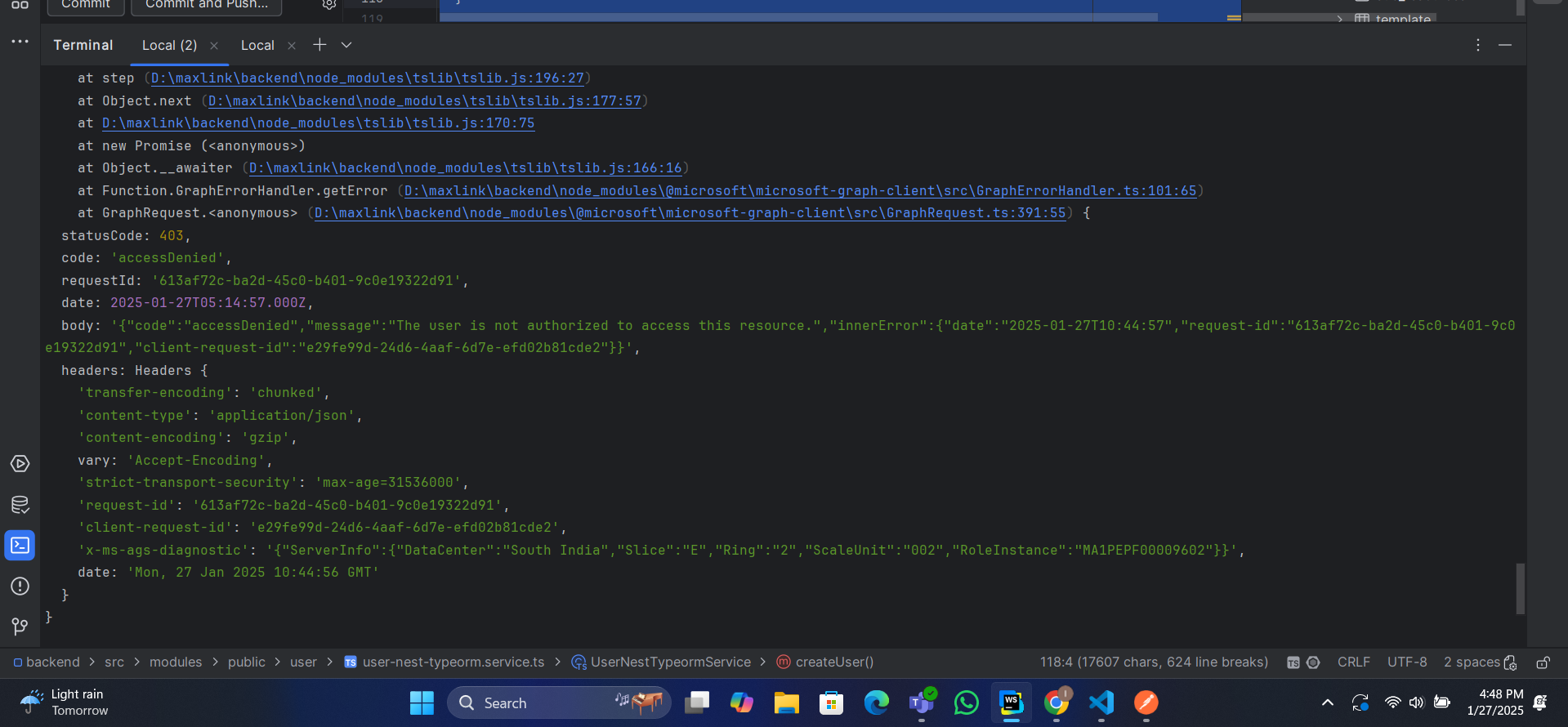Open the Database tool window icon

(x=20, y=505)
